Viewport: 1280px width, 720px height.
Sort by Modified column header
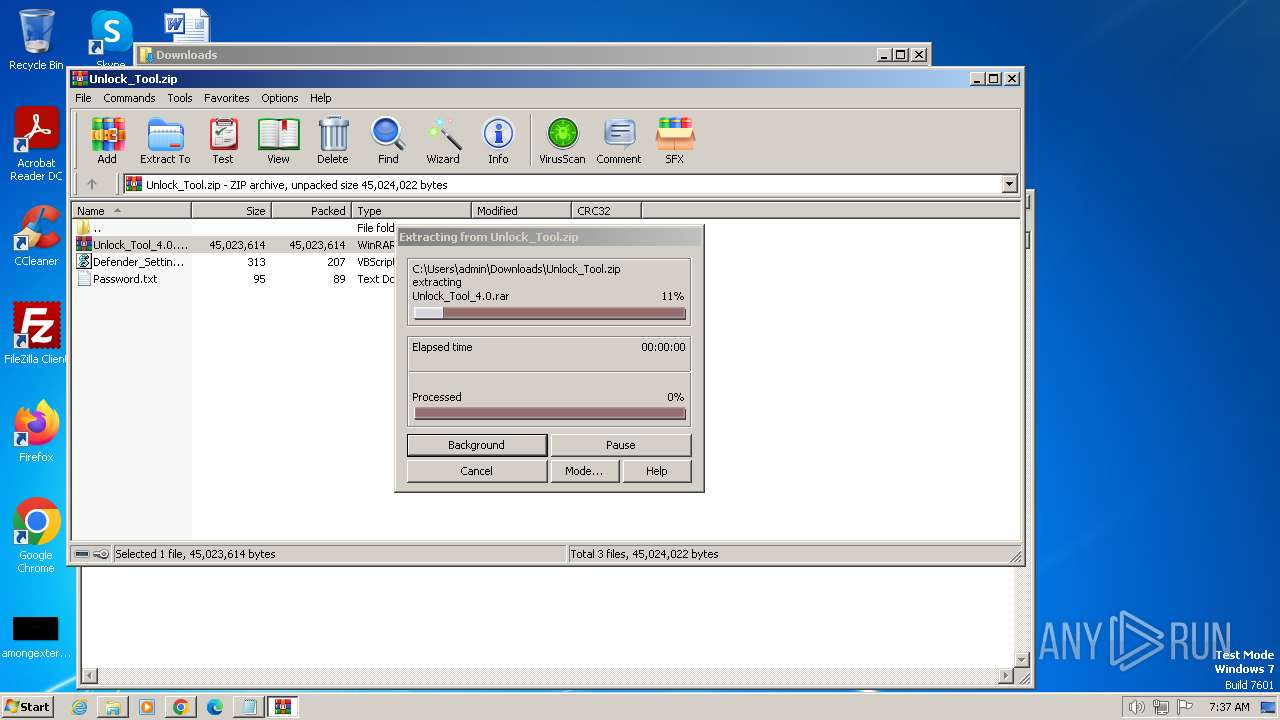521,211
